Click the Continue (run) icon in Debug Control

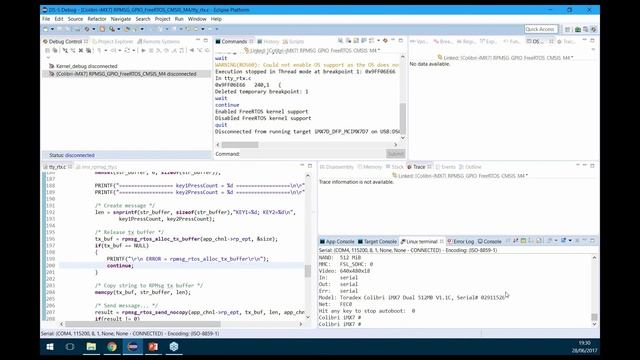[143, 50]
